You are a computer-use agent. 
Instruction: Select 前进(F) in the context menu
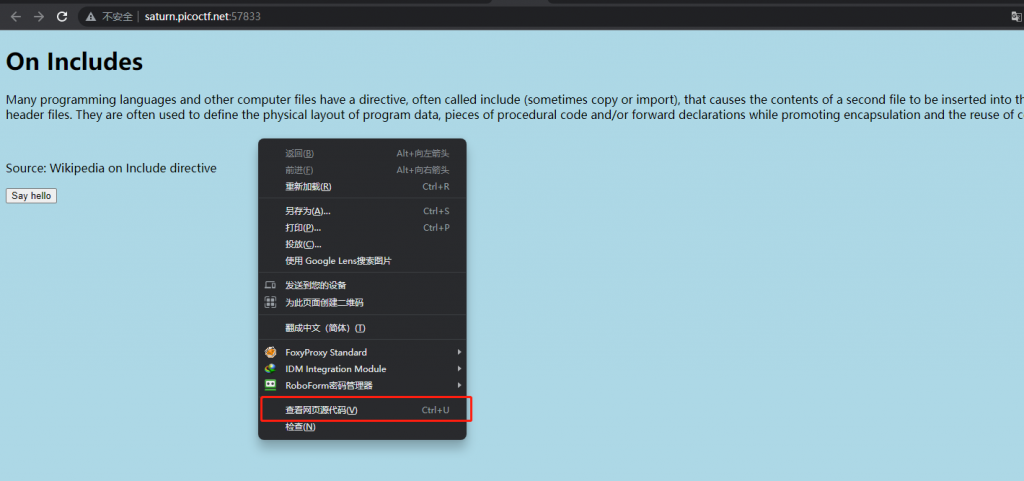[362, 170]
